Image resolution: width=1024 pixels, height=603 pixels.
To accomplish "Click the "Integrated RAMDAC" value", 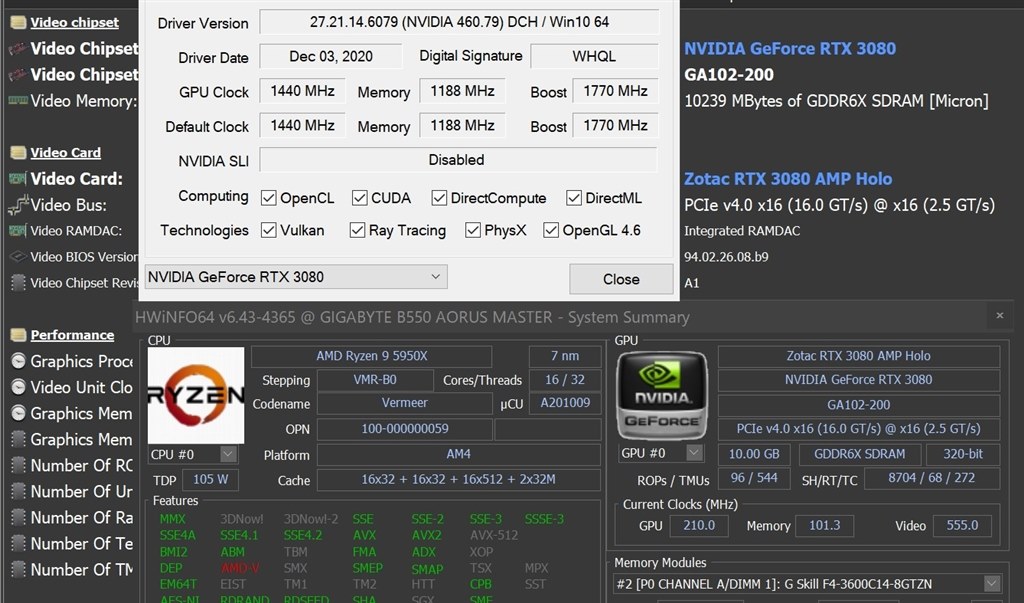I will [742, 231].
